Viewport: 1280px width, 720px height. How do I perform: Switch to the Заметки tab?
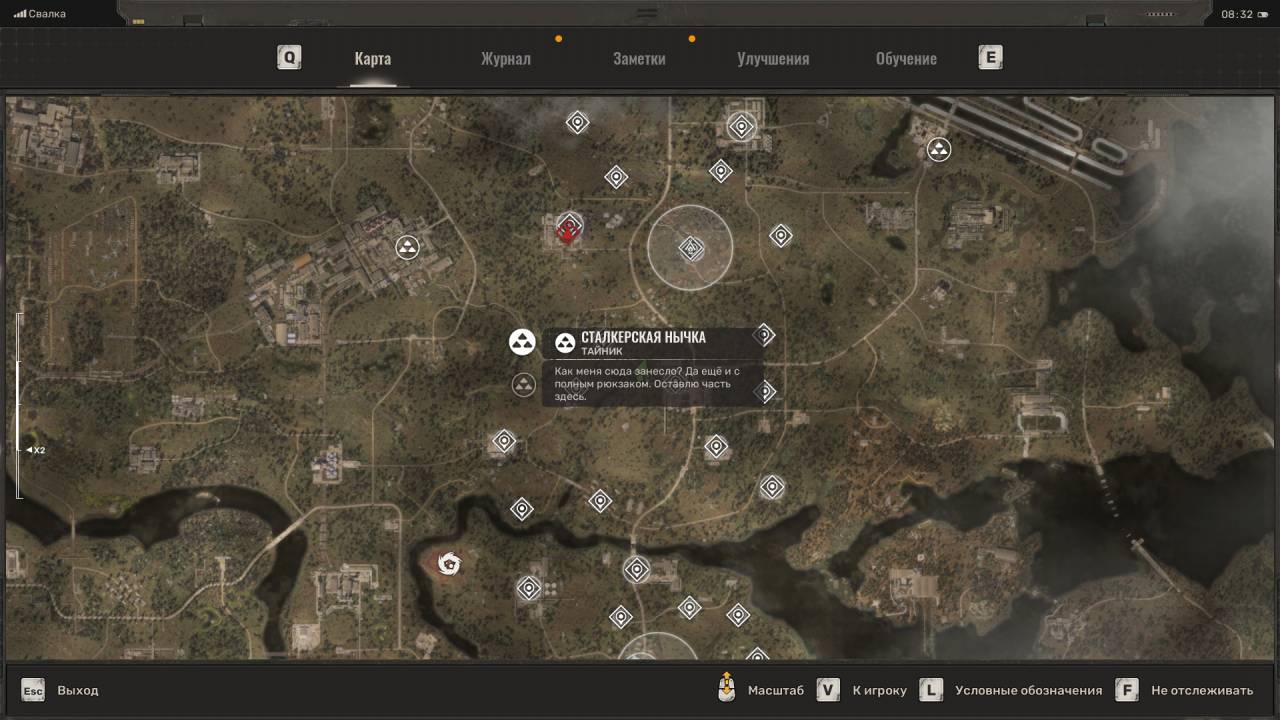pos(639,59)
